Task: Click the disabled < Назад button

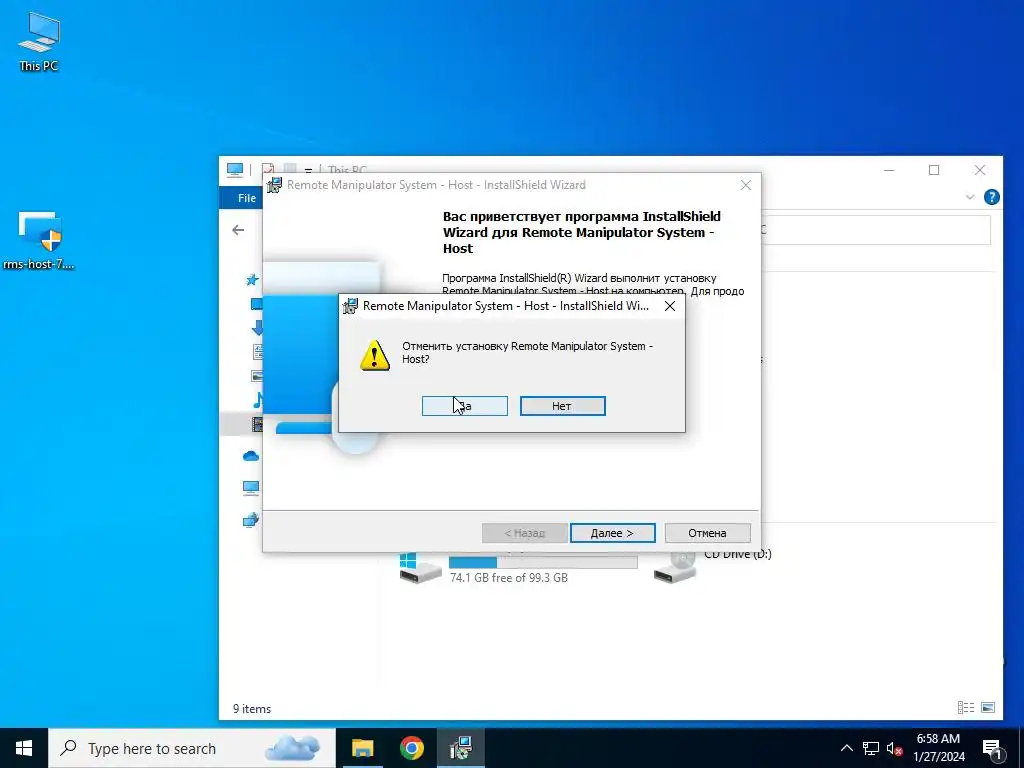Action: pyautogui.click(x=524, y=533)
